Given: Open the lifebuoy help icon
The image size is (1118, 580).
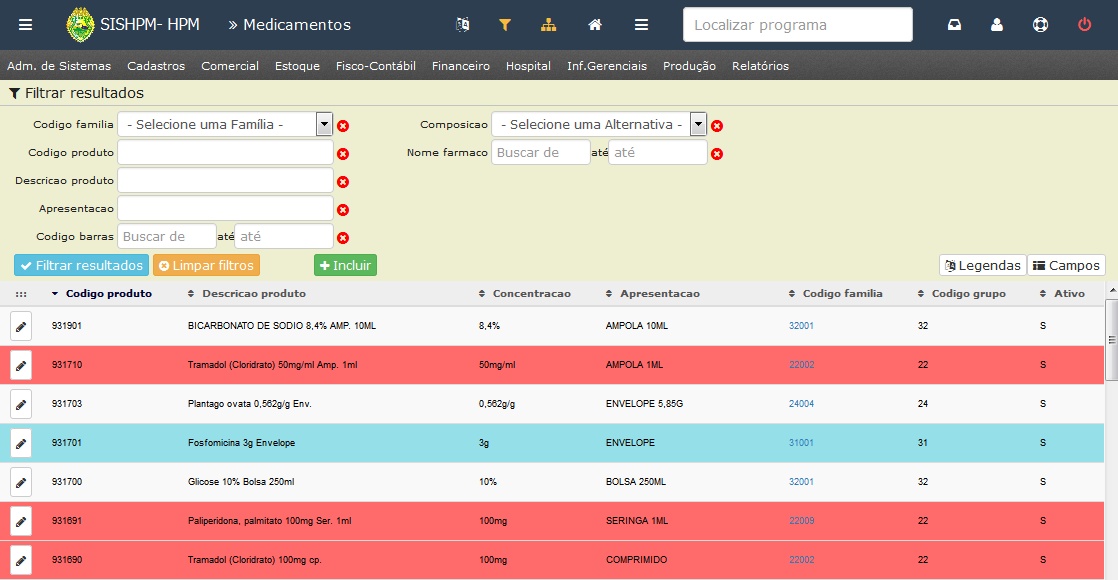Looking at the screenshot, I should tap(1040, 25).
